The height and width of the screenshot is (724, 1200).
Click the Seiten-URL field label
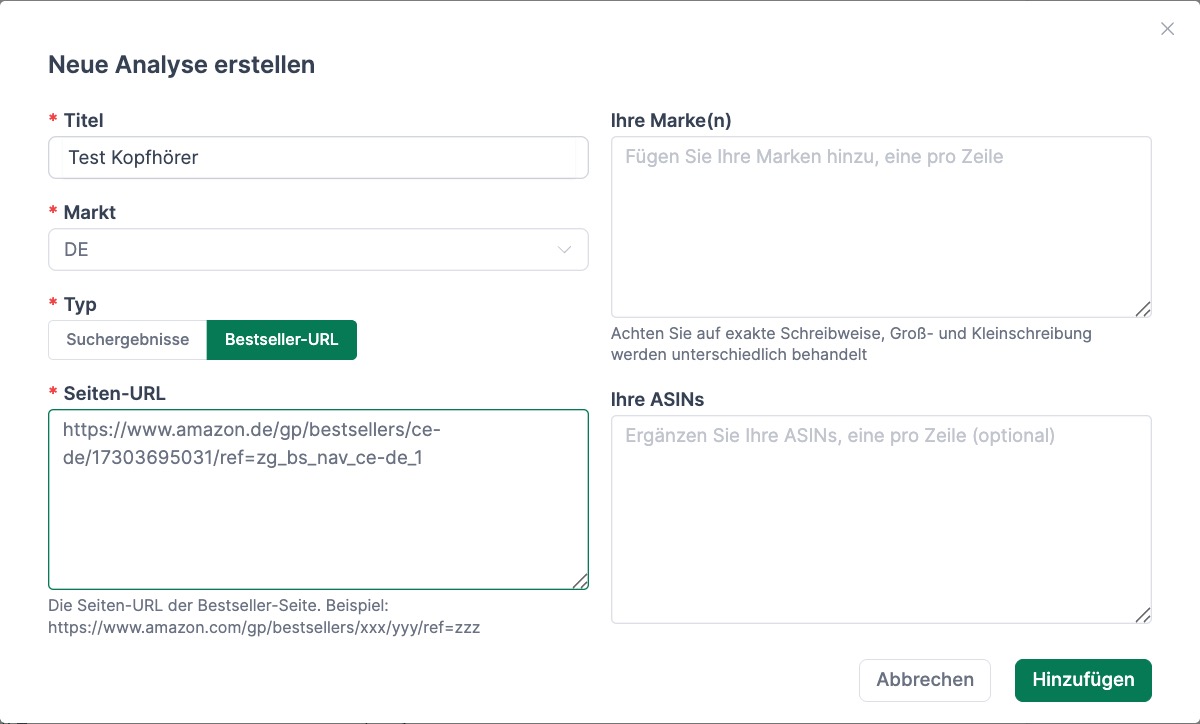click(x=114, y=393)
